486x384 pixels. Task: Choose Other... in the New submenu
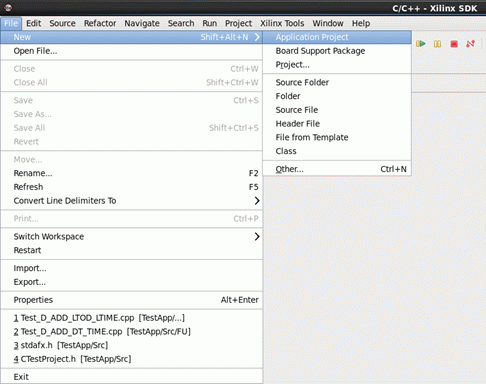337,169
